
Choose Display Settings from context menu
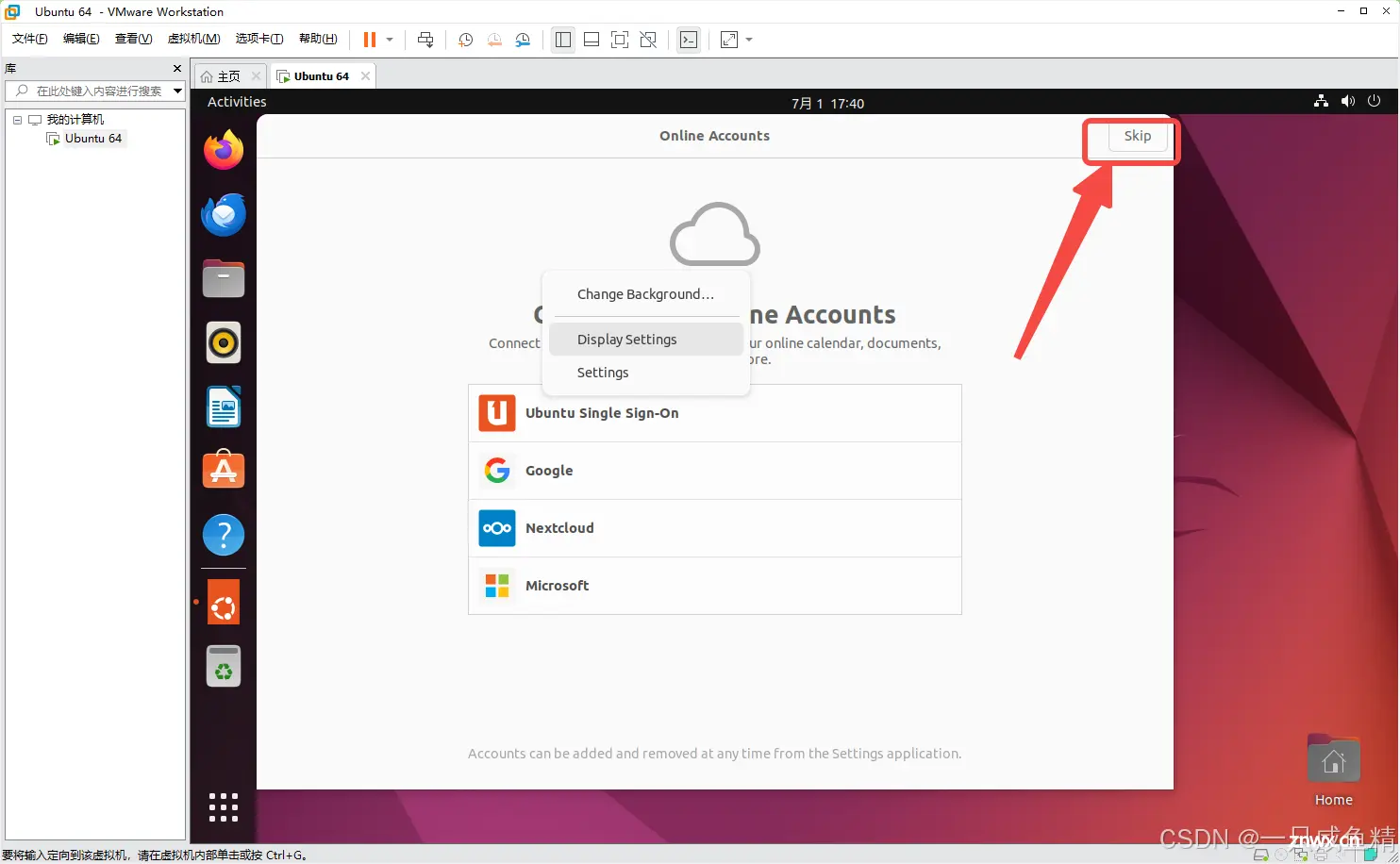(646, 340)
